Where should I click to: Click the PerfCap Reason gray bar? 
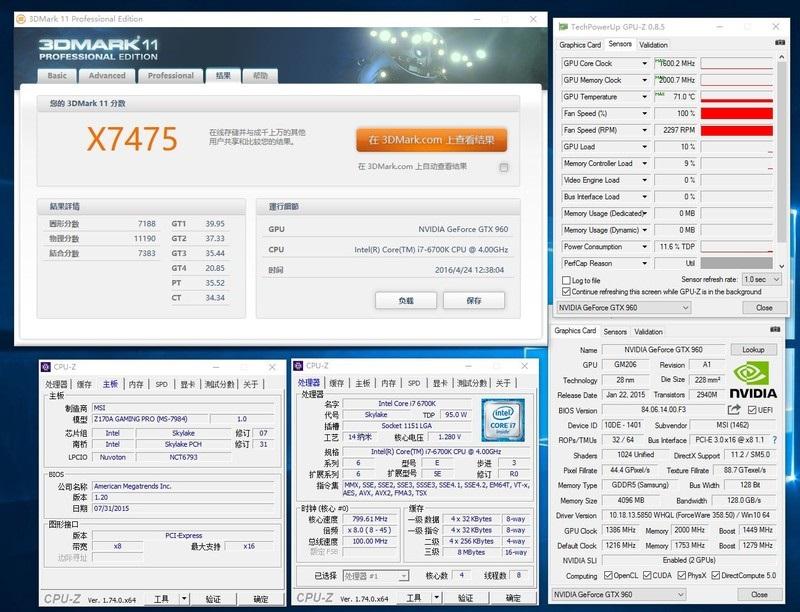[x=737, y=263]
